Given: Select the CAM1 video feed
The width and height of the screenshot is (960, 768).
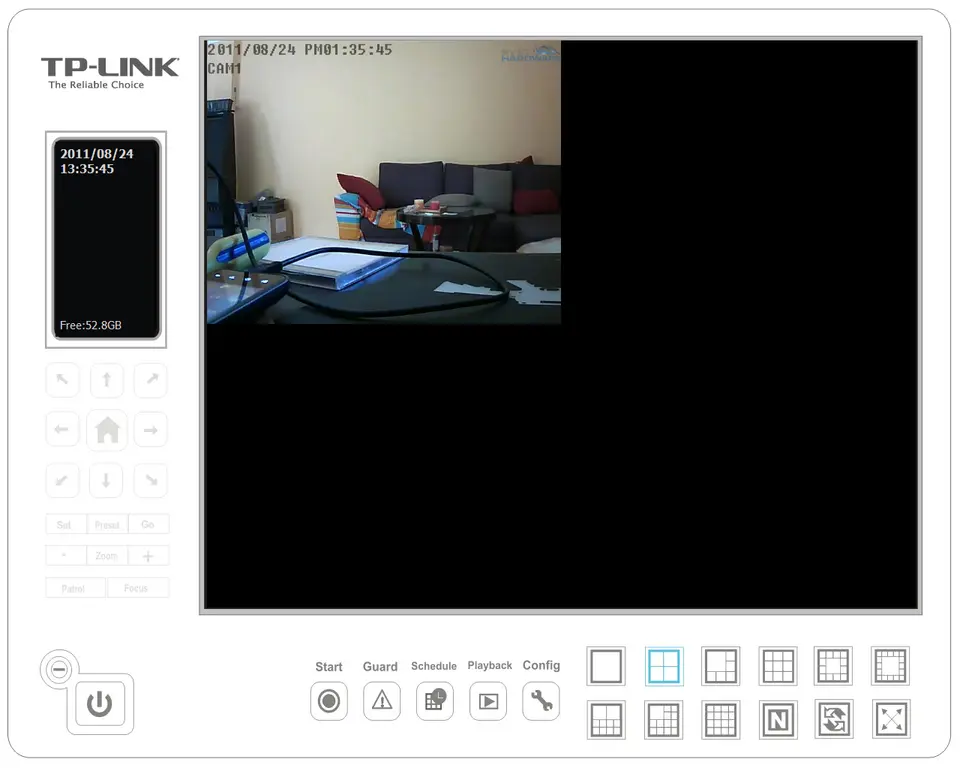Looking at the screenshot, I should click(383, 182).
